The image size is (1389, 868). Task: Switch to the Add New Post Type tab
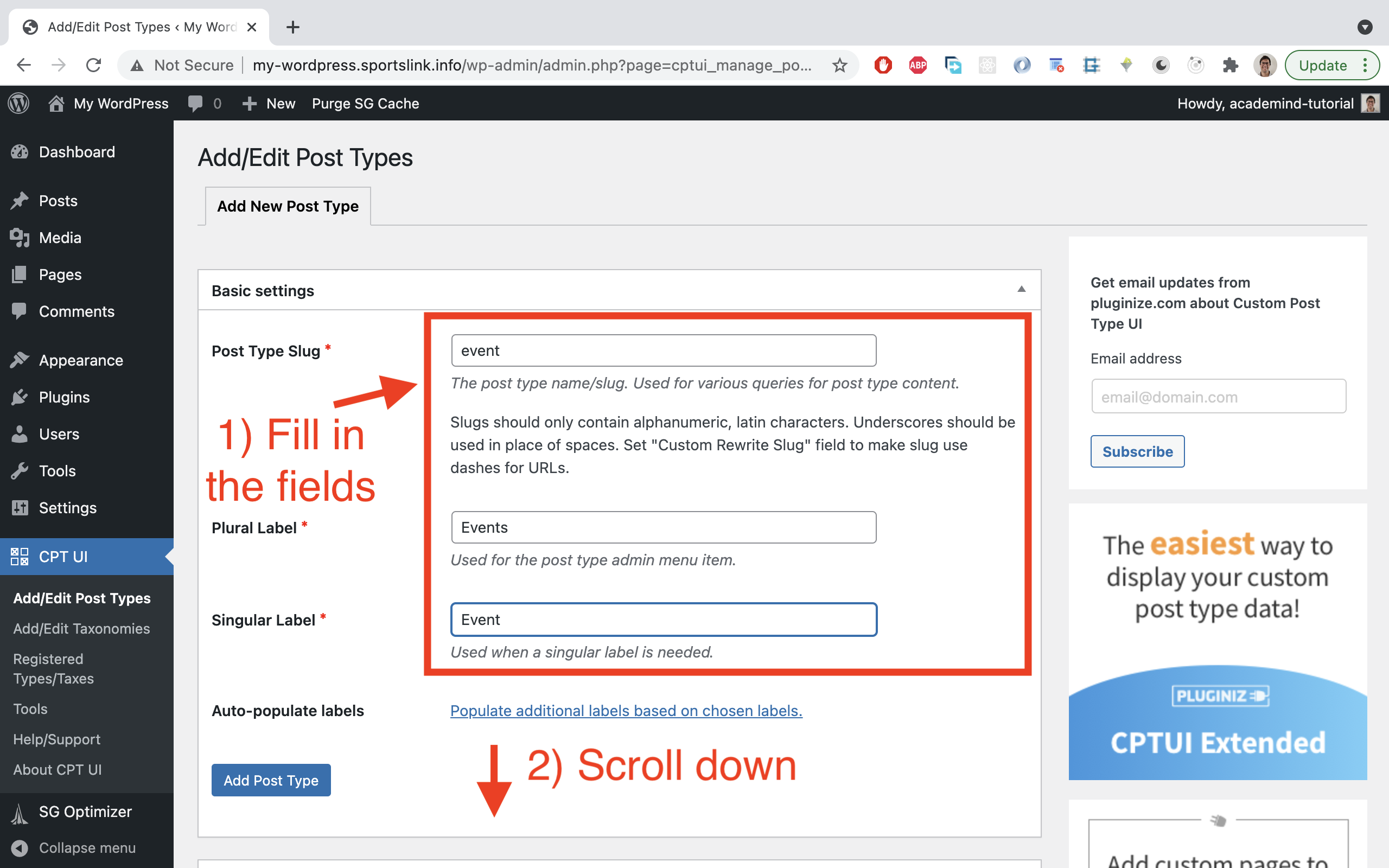pos(287,206)
